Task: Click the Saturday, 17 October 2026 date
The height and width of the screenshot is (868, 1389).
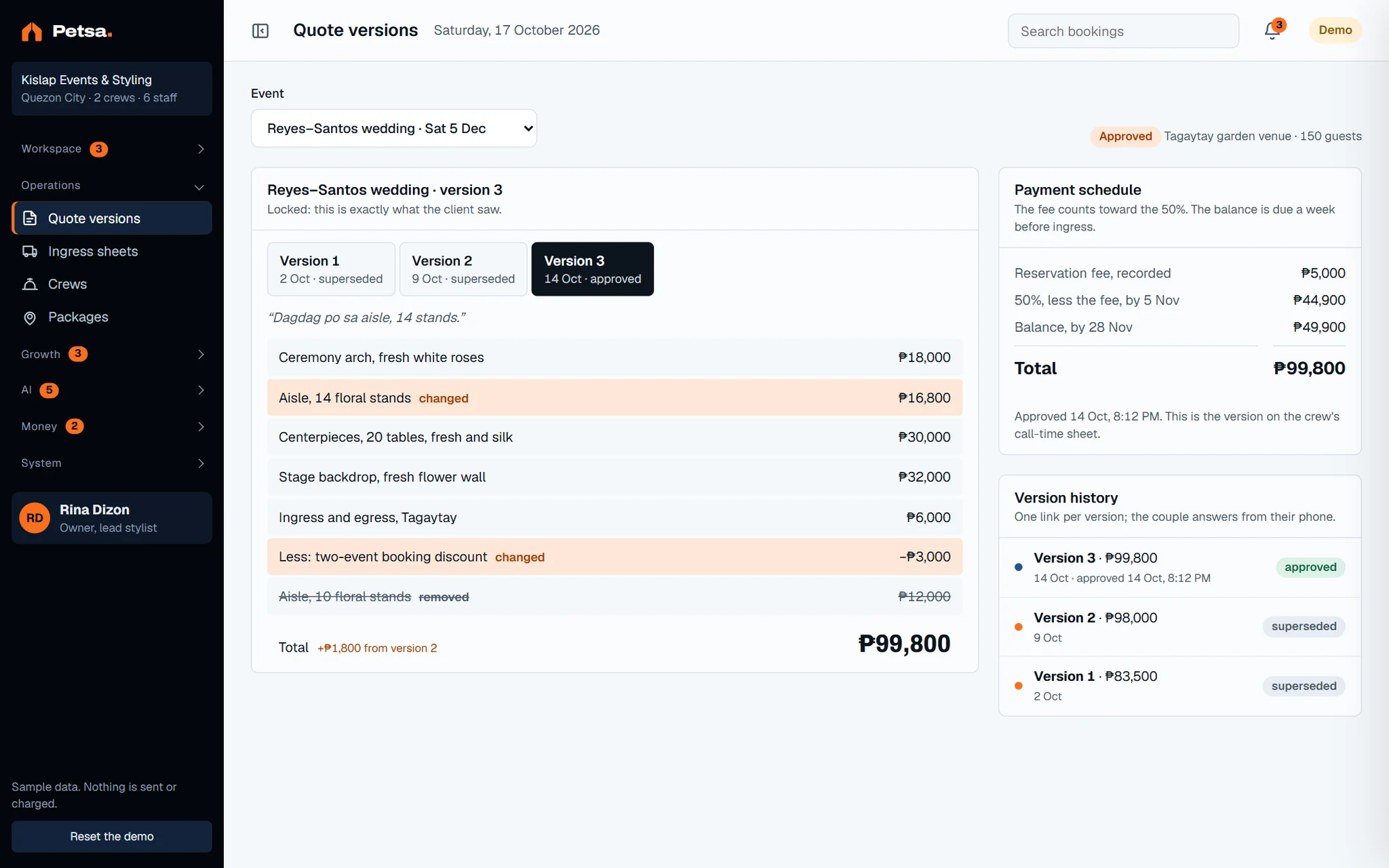Action: coord(517,31)
